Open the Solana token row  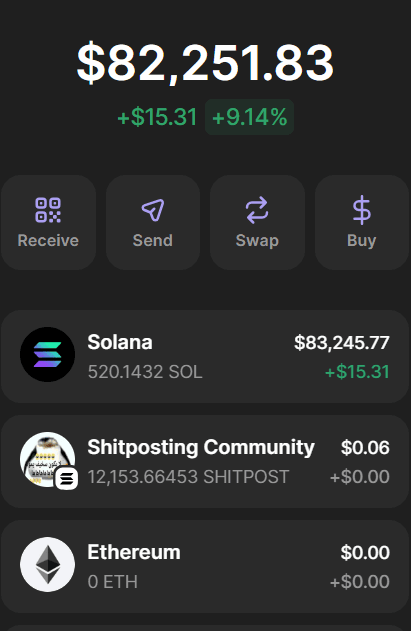tap(205, 357)
